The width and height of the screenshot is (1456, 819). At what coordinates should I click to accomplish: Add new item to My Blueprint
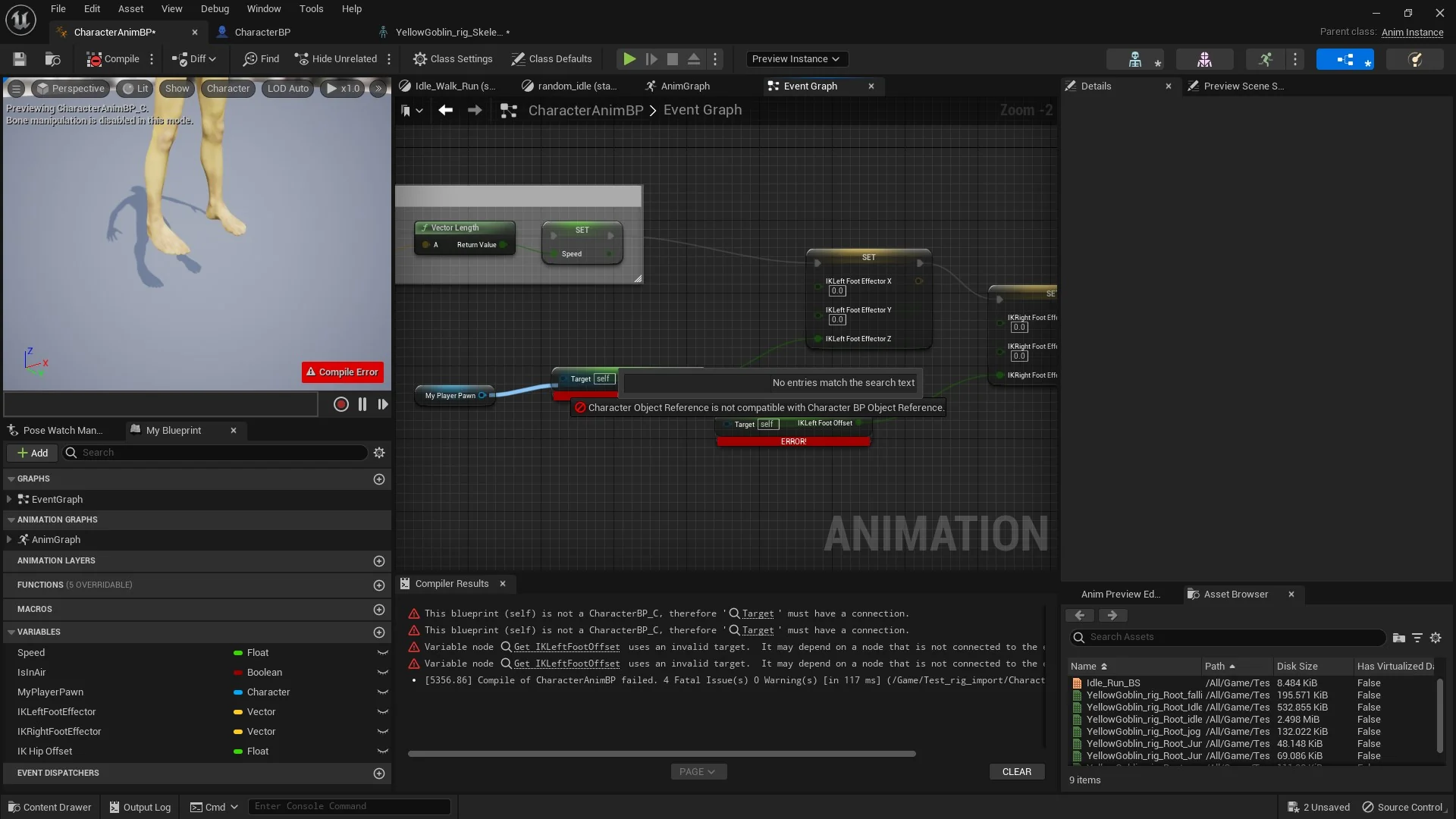pyautogui.click(x=33, y=453)
